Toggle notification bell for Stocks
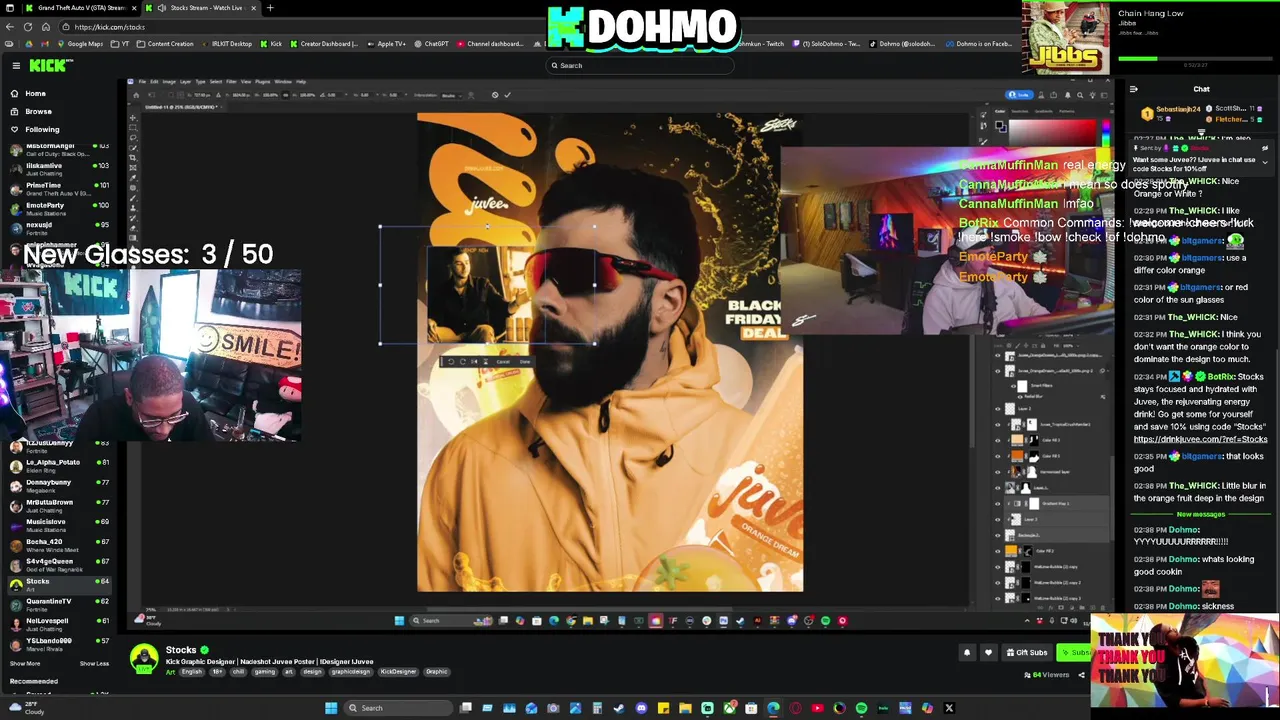This screenshot has height=720, width=1280. pyautogui.click(x=967, y=652)
